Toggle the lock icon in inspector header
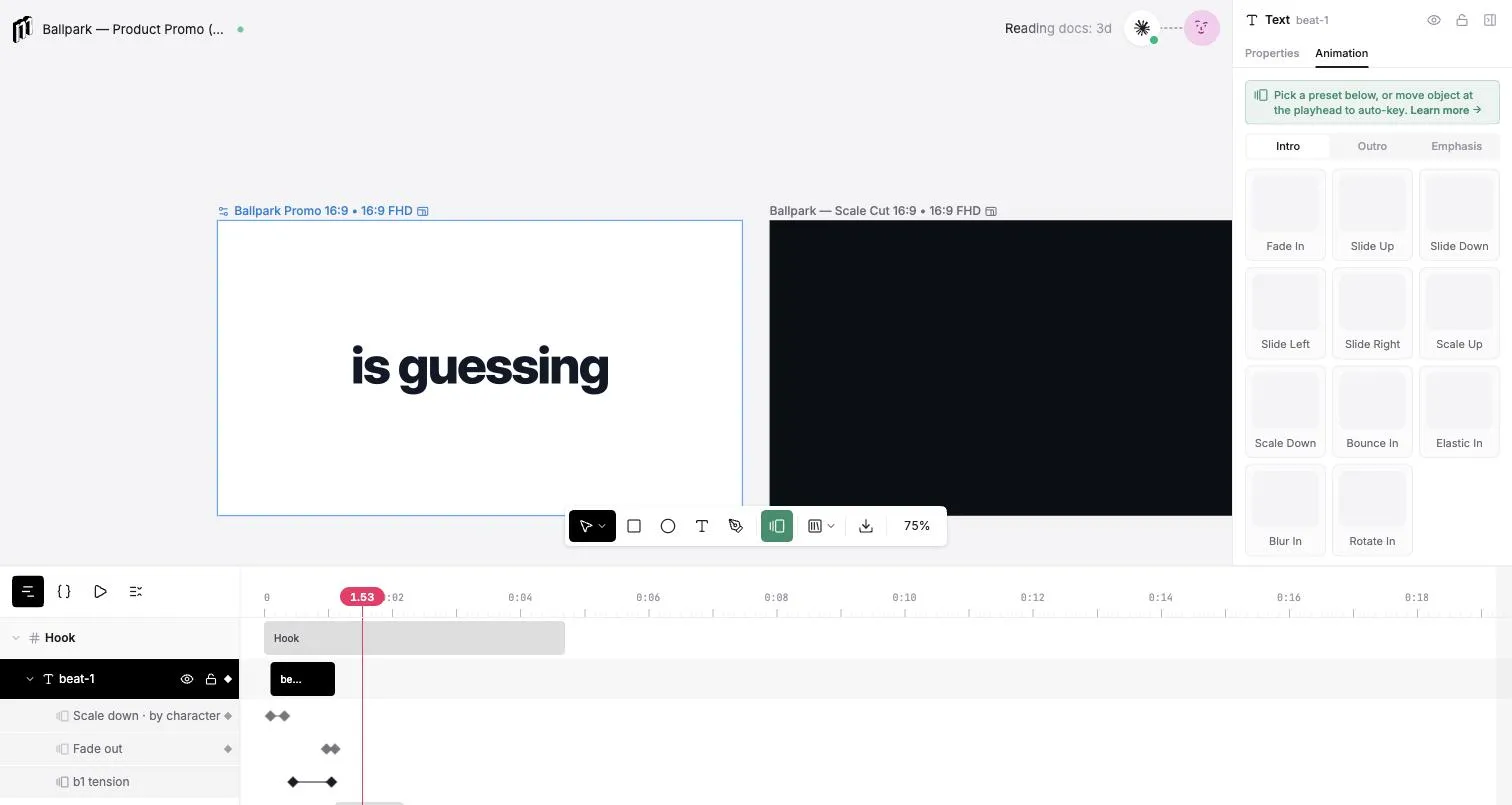This screenshot has width=1512, height=805. coord(1462,20)
